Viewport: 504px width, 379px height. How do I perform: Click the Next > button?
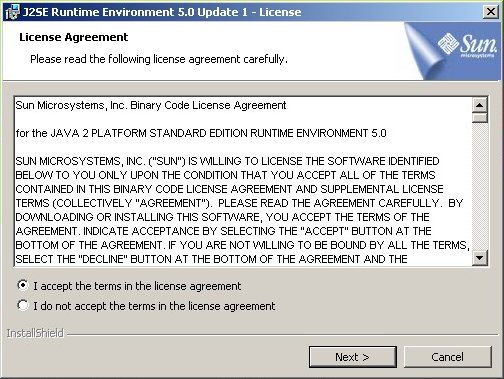[x=353, y=357]
